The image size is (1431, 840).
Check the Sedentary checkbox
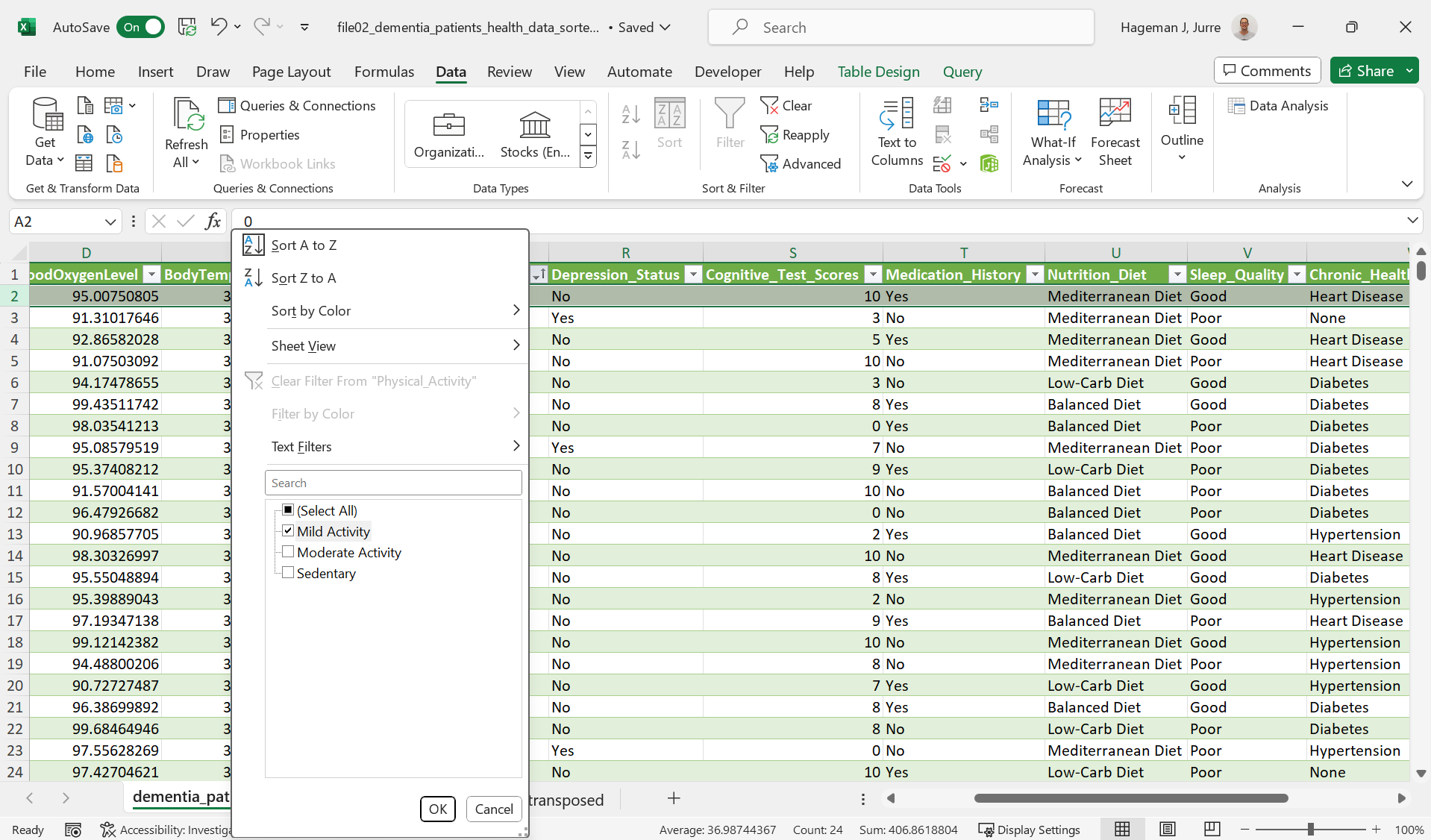point(288,573)
